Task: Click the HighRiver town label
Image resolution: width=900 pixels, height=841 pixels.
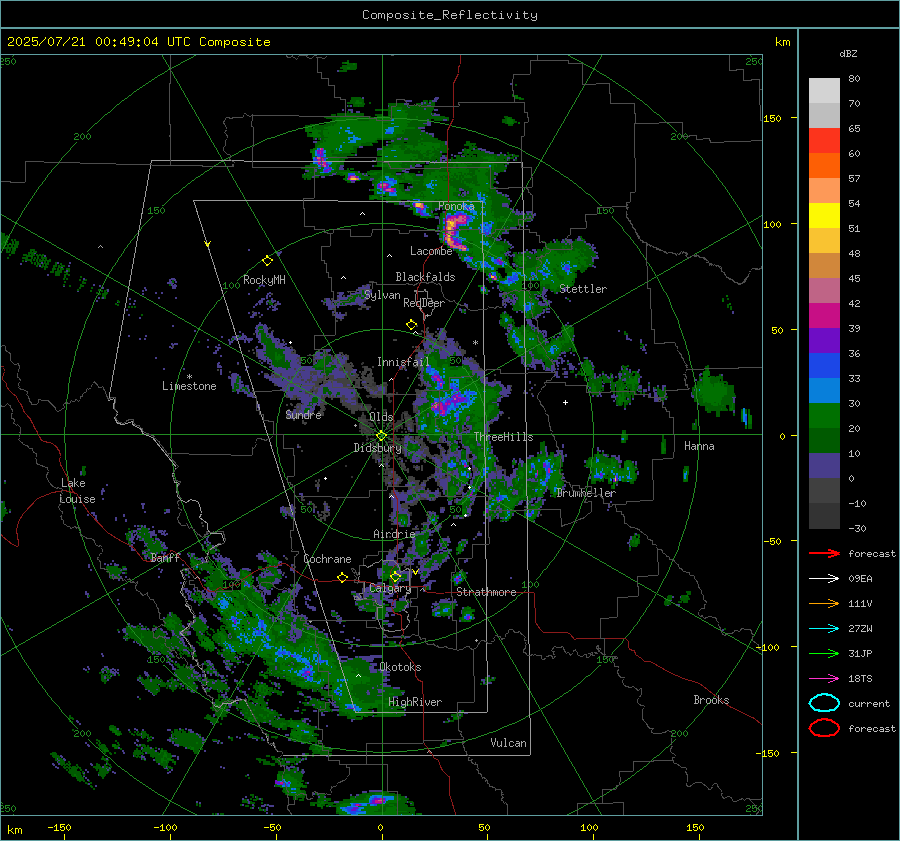Action: pyautogui.click(x=415, y=702)
